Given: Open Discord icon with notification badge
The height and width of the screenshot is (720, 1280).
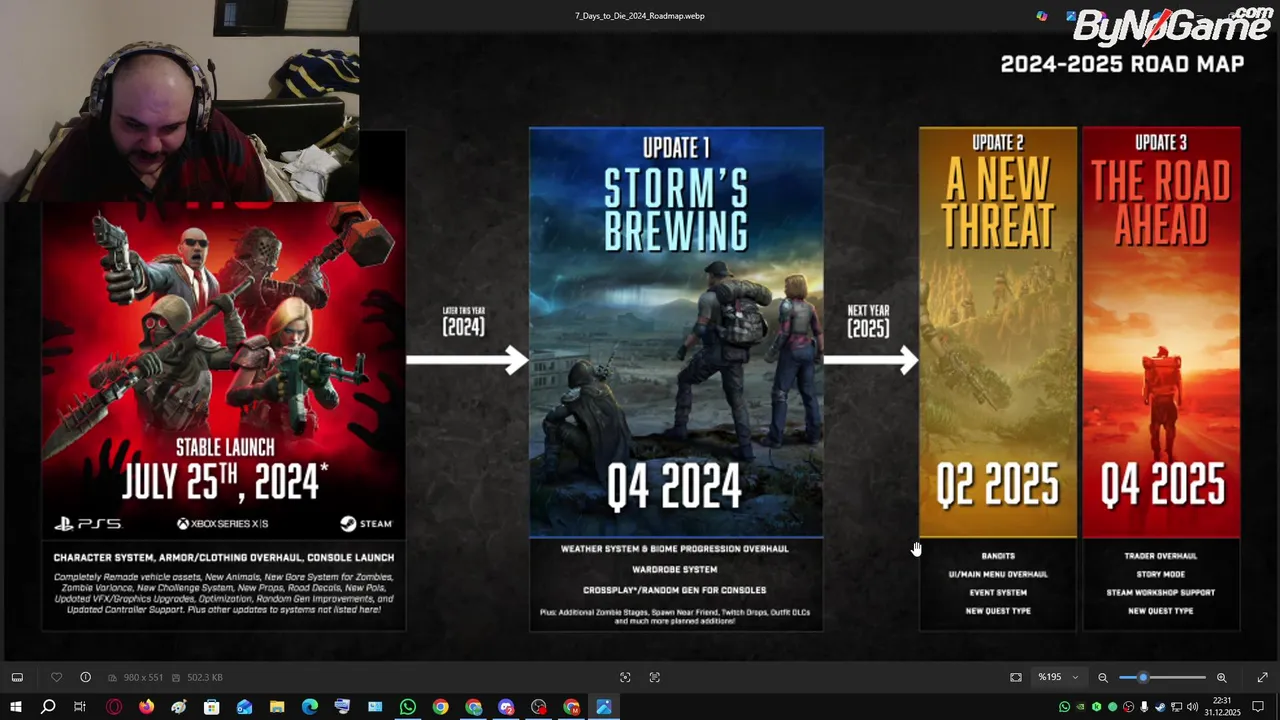Looking at the screenshot, I should click(x=506, y=707).
